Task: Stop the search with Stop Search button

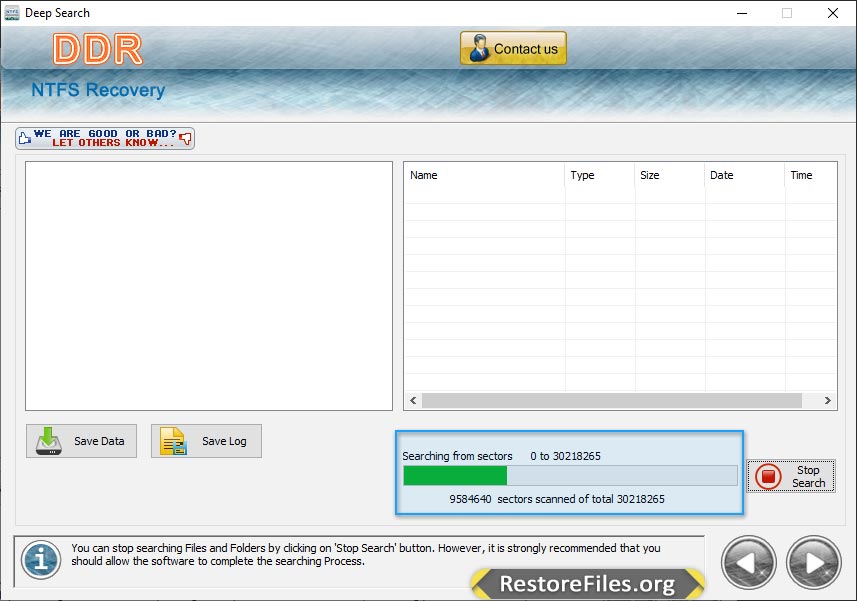Action: 790,476
